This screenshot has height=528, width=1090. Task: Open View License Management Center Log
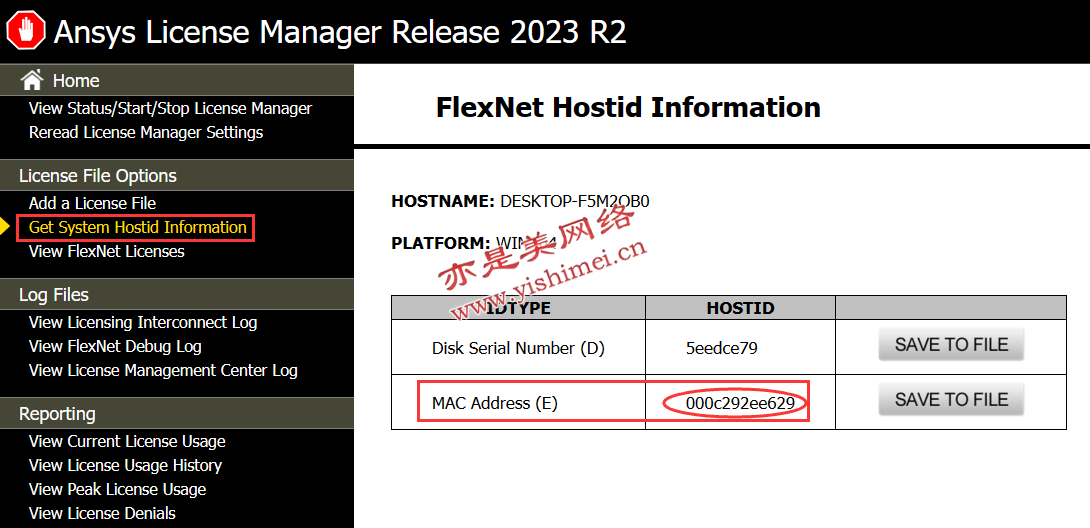[x=163, y=370]
